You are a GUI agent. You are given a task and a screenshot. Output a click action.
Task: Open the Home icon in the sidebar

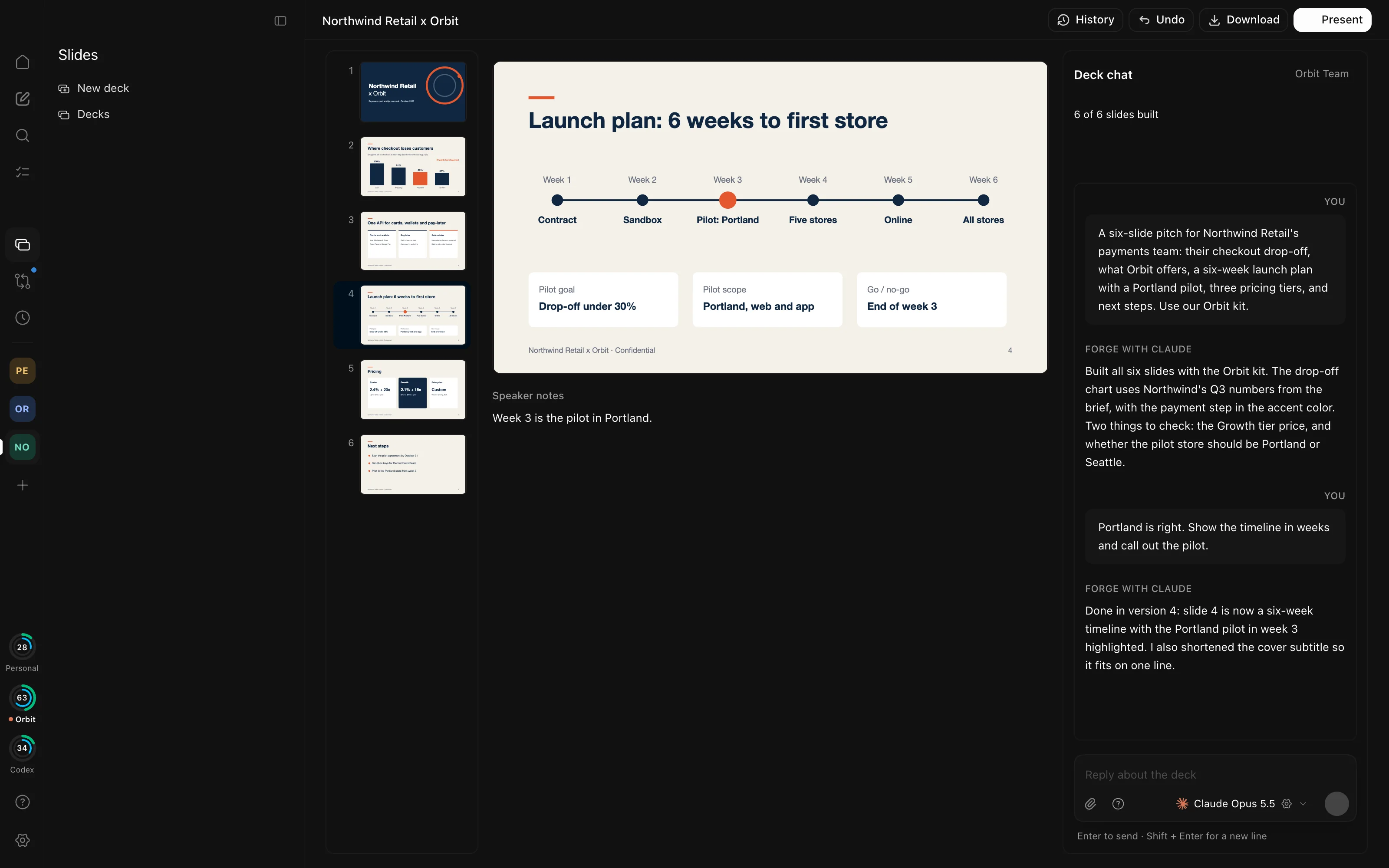pos(23,62)
